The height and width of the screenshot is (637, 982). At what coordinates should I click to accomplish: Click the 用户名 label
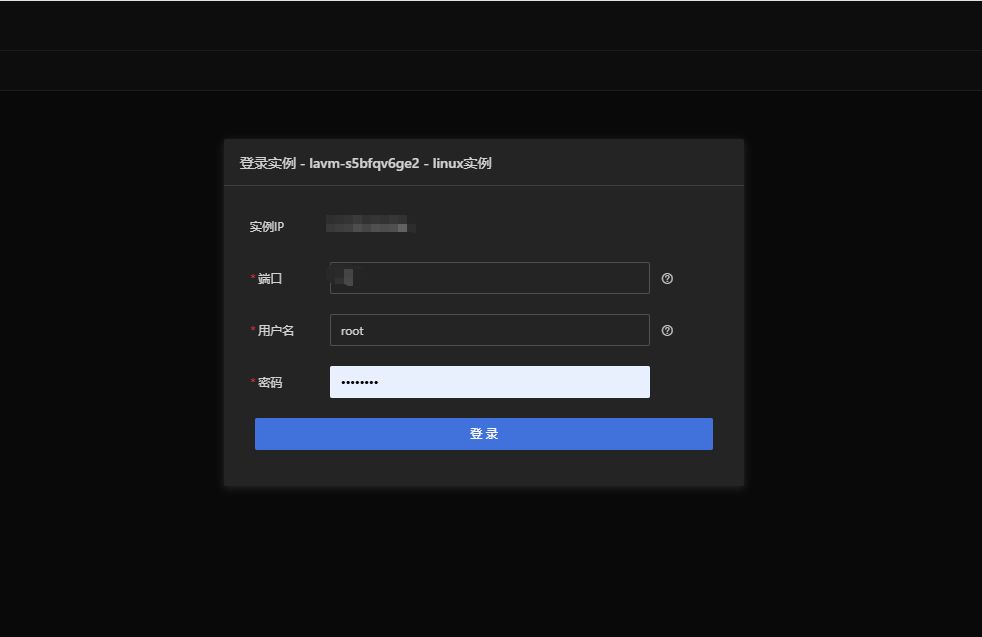tap(276, 331)
